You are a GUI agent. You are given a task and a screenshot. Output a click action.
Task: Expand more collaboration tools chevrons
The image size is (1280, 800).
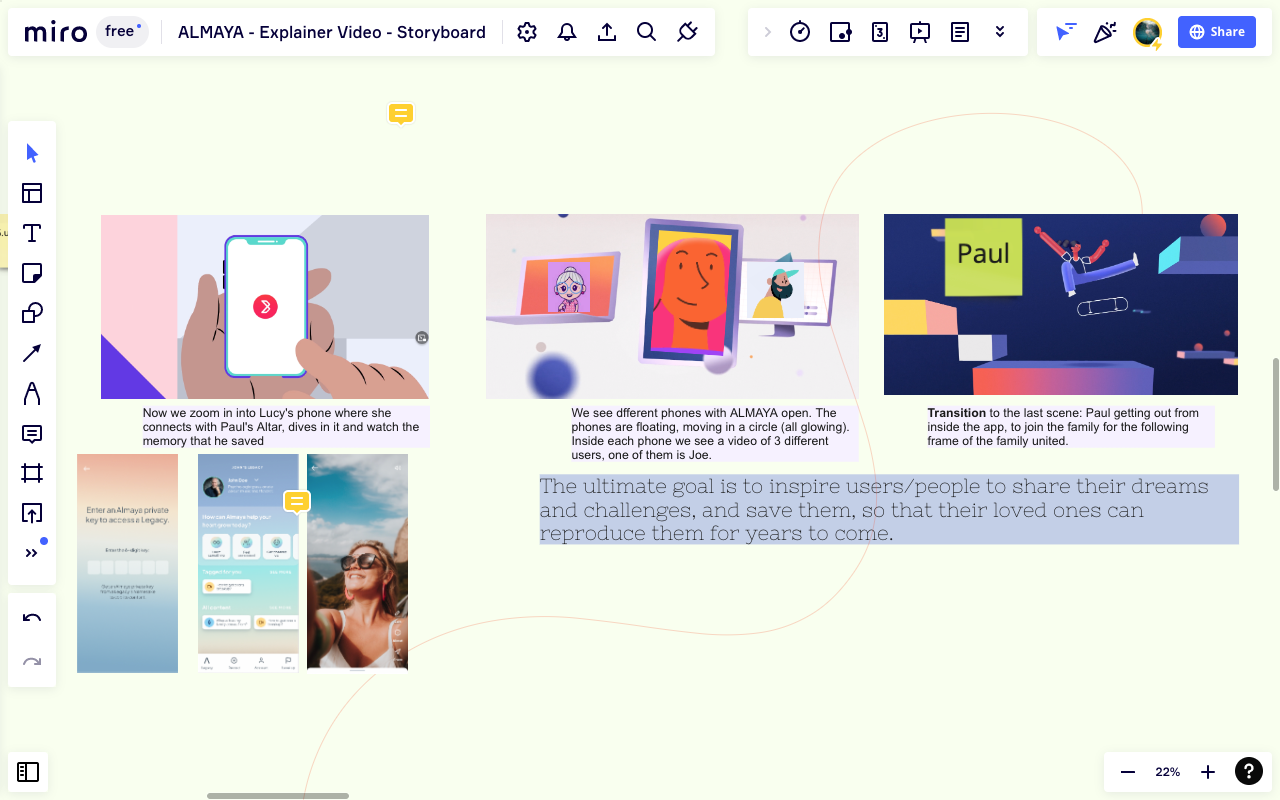click(x=1000, y=32)
